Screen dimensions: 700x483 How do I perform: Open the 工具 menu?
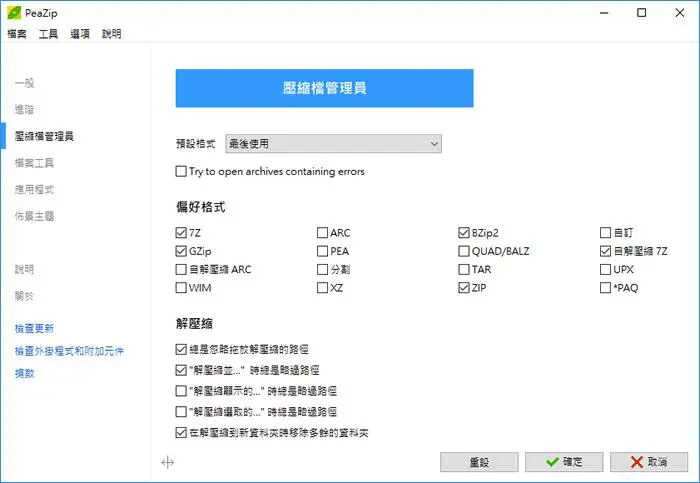coord(48,34)
